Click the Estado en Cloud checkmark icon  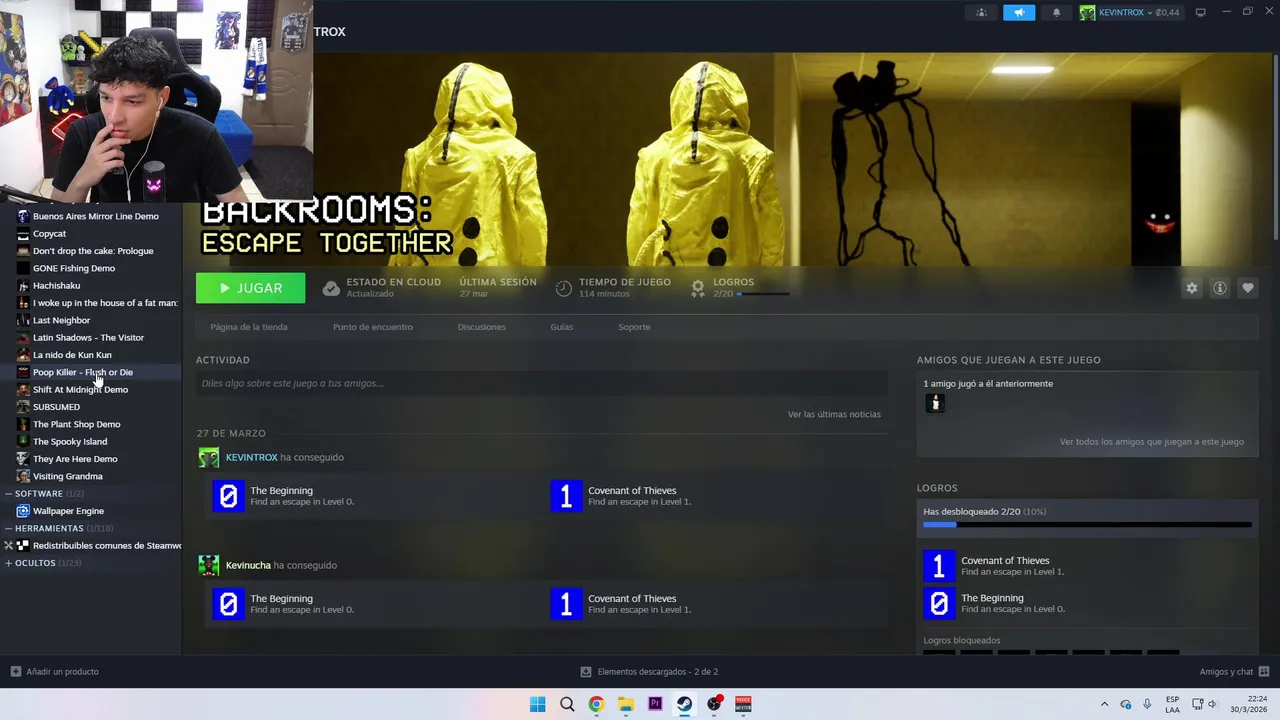coord(331,288)
